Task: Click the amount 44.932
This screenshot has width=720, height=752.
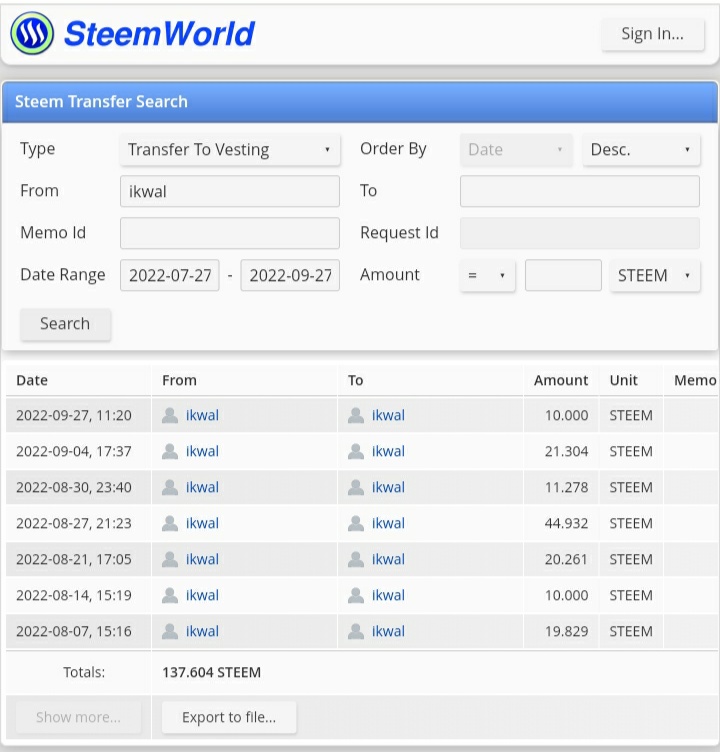Action: (567, 523)
